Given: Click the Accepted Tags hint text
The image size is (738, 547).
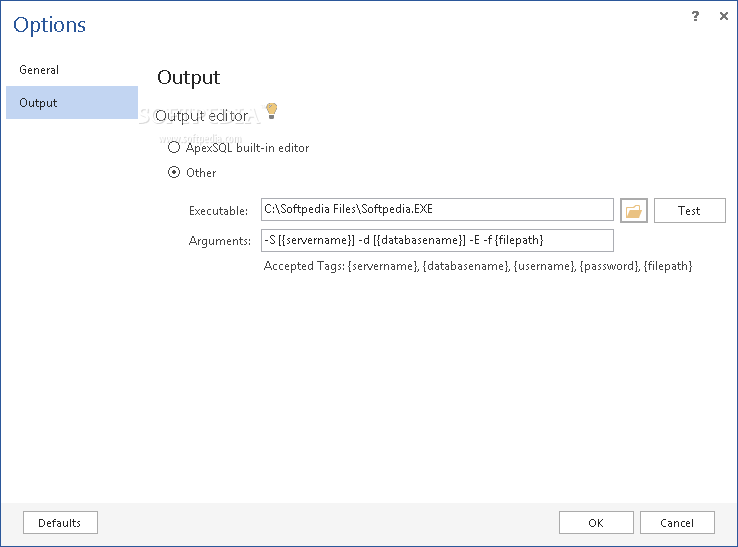Looking at the screenshot, I should point(478,266).
